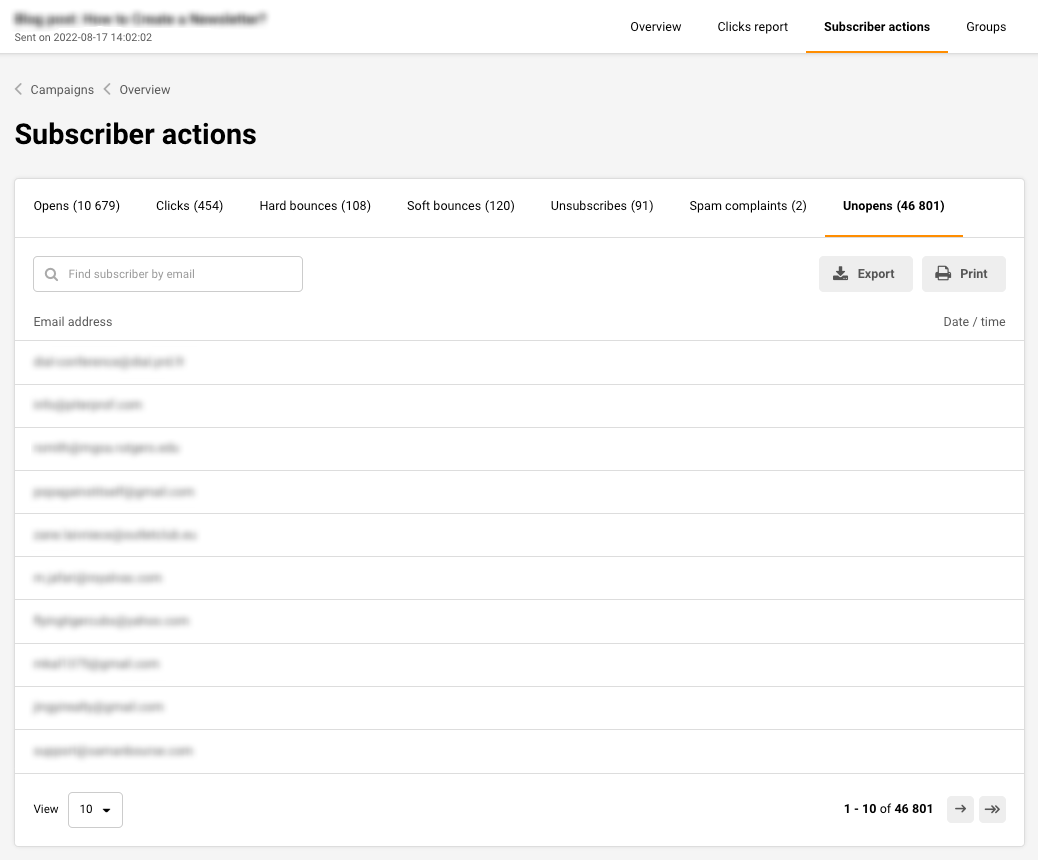Open the Clicks report page
1038x860 pixels.
pos(752,27)
